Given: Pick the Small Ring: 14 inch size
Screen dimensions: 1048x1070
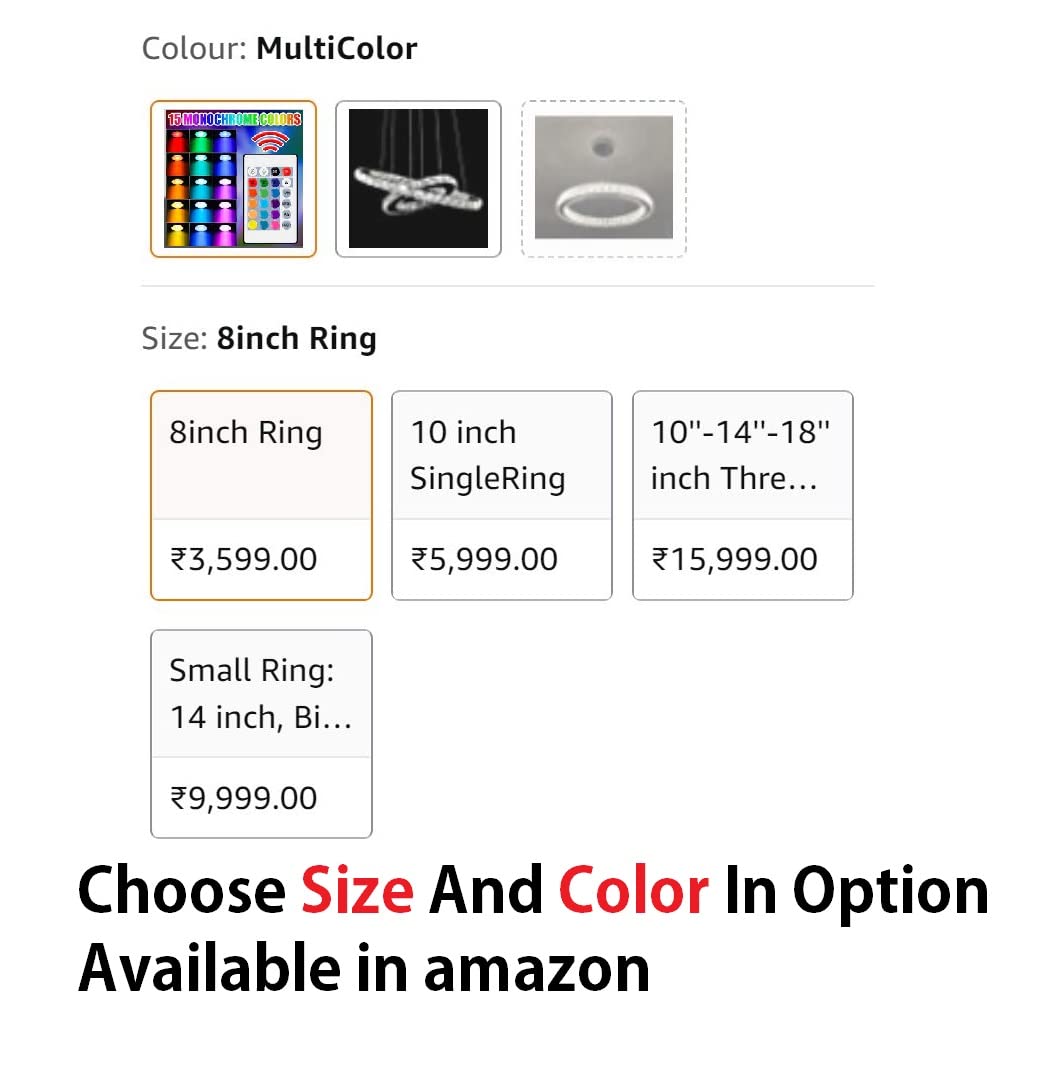Looking at the screenshot, I should [x=261, y=694].
